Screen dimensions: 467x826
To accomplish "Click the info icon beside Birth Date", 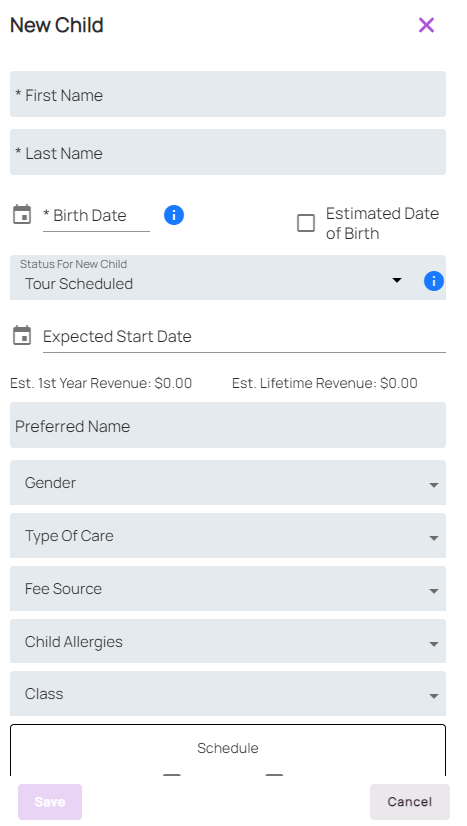I will pyautogui.click(x=174, y=215).
